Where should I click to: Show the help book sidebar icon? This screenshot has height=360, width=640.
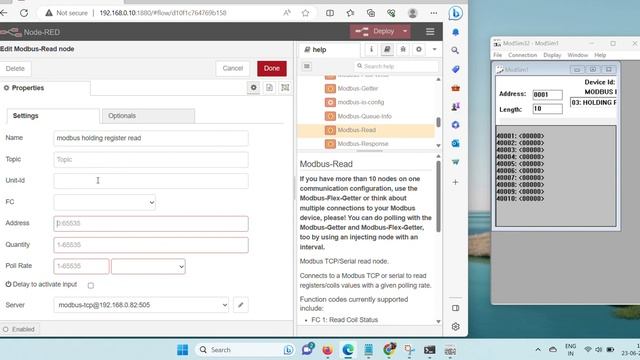387,49
